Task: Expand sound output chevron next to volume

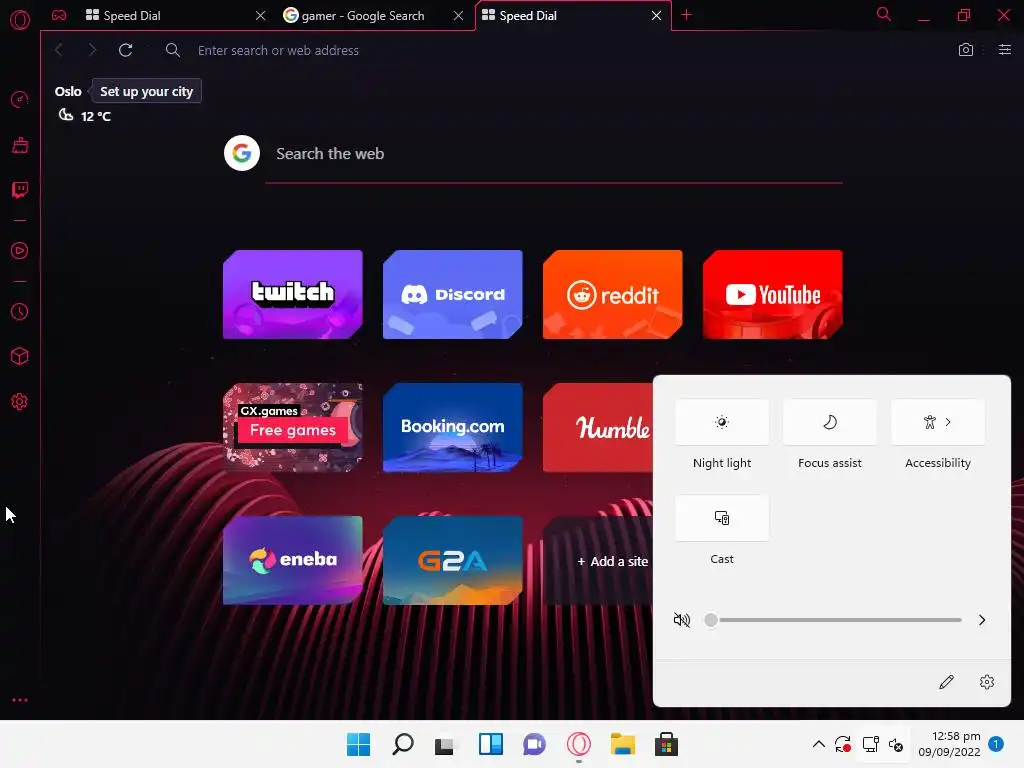Action: 982,620
